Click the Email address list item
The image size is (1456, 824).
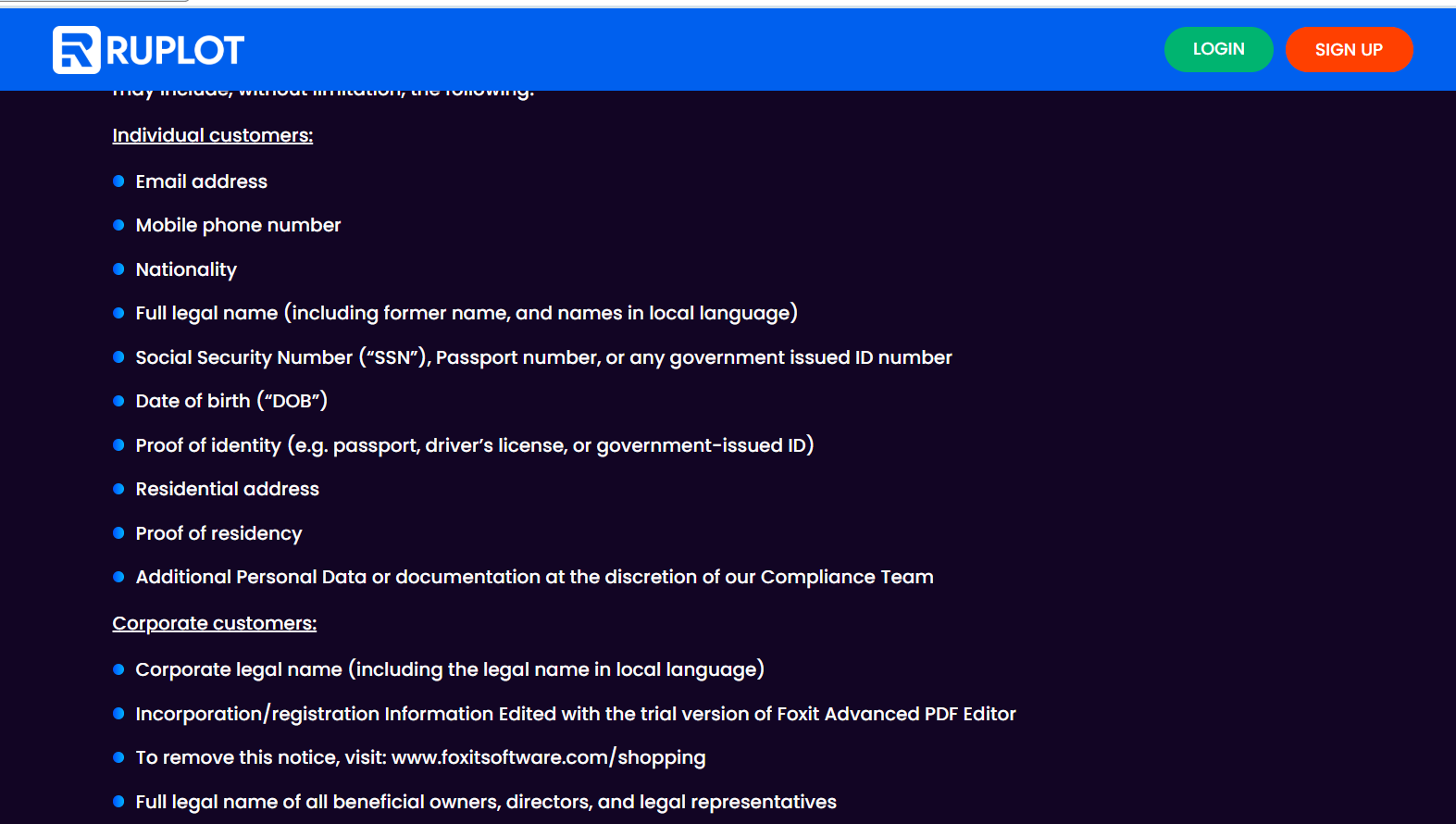201,181
